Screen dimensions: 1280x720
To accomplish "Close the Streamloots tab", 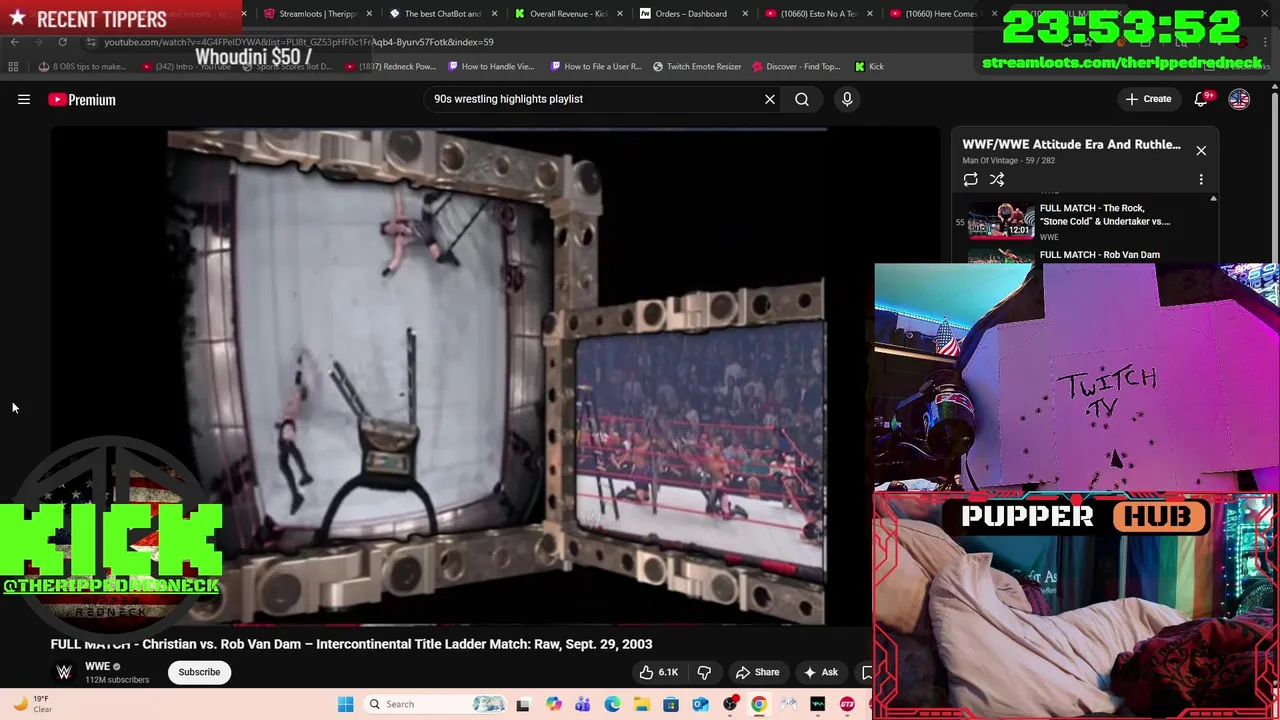I will pyautogui.click(x=370, y=14).
